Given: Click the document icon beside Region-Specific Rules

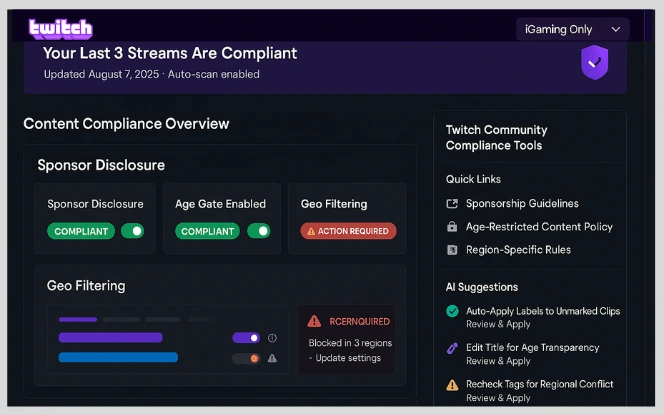Looking at the screenshot, I should pyautogui.click(x=452, y=250).
